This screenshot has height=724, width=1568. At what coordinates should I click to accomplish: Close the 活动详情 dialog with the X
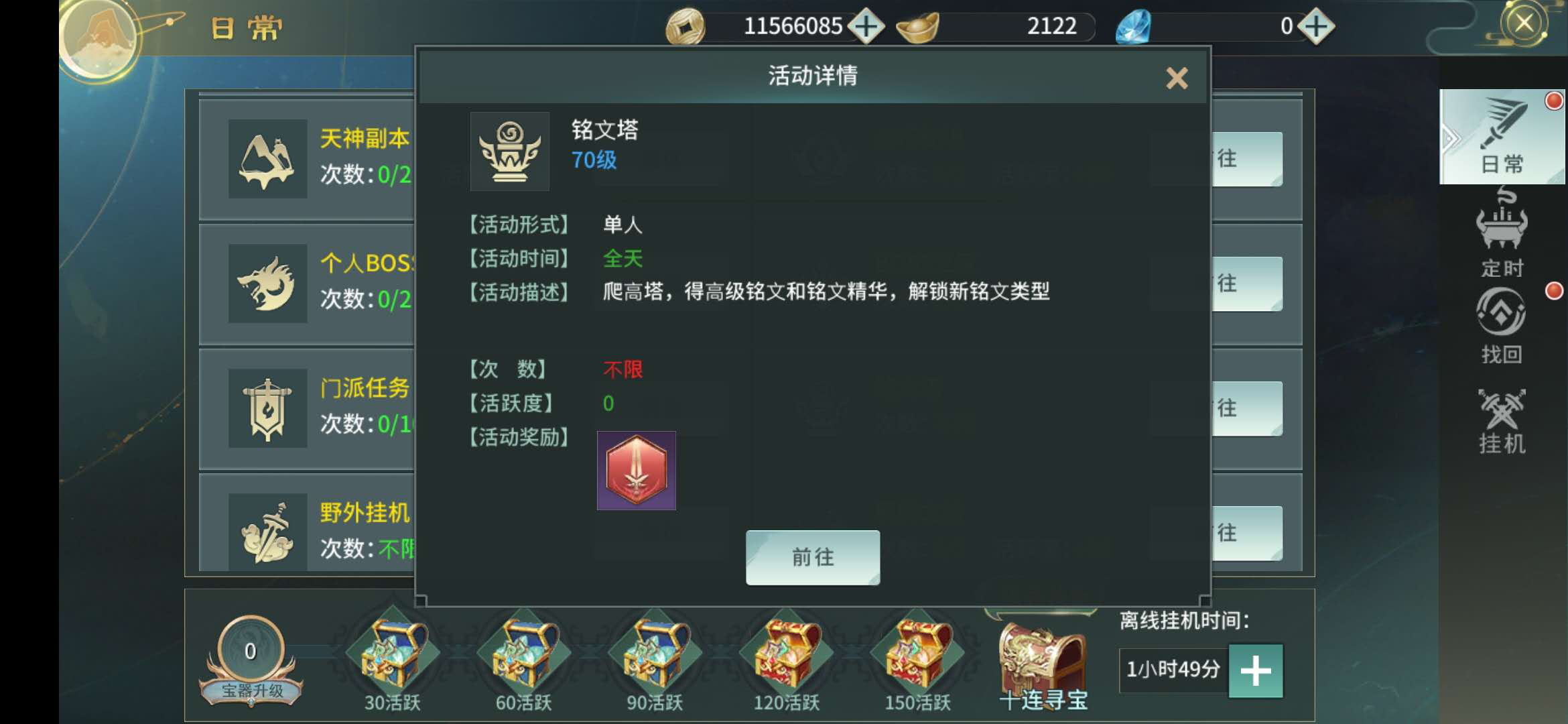point(1177,78)
